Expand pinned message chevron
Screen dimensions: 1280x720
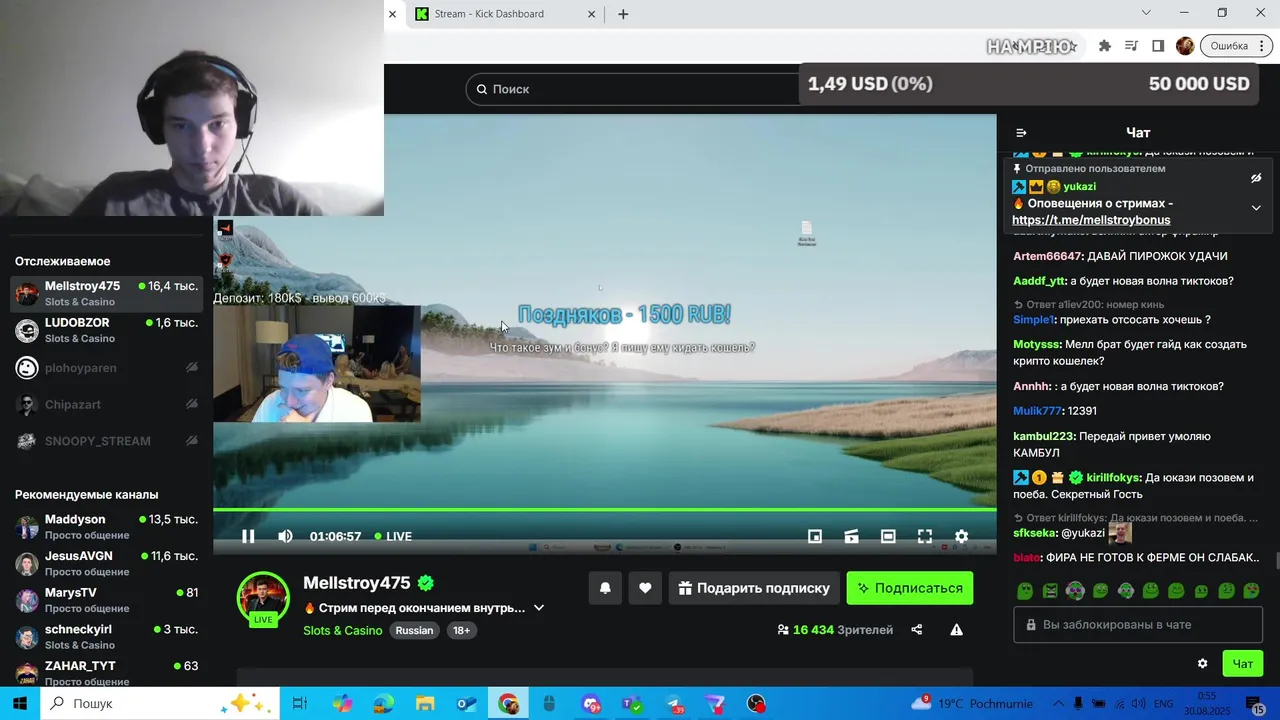pyautogui.click(x=1256, y=208)
